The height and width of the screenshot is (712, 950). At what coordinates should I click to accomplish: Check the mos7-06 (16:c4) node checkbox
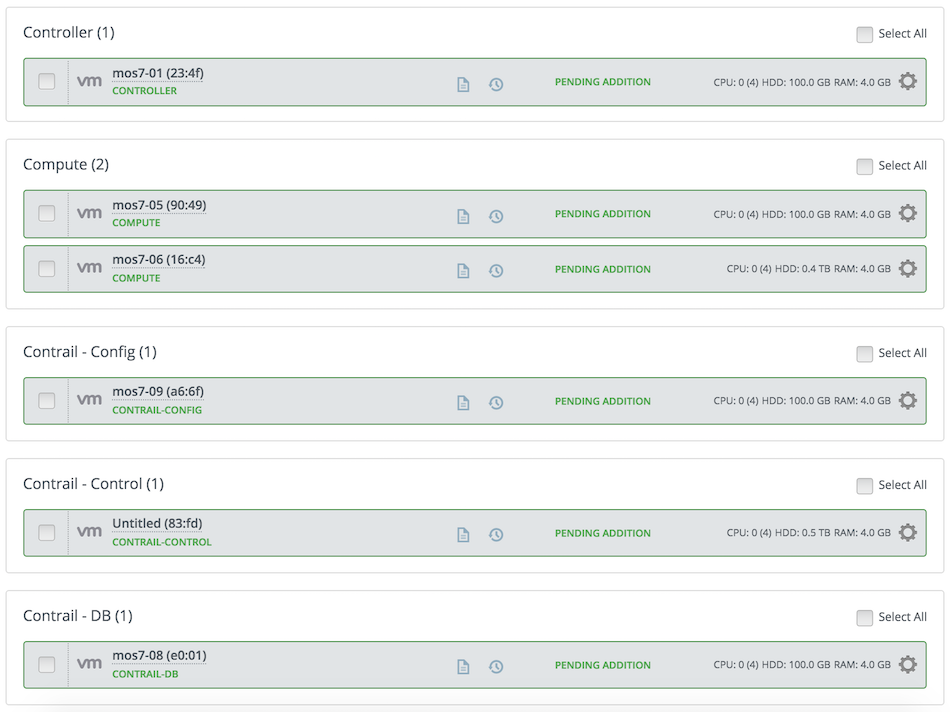tap(47, 268)
